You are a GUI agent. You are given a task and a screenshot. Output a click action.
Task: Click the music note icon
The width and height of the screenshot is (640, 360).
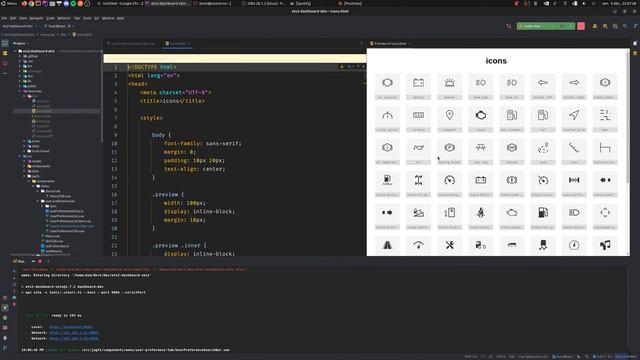click(605, 245)
